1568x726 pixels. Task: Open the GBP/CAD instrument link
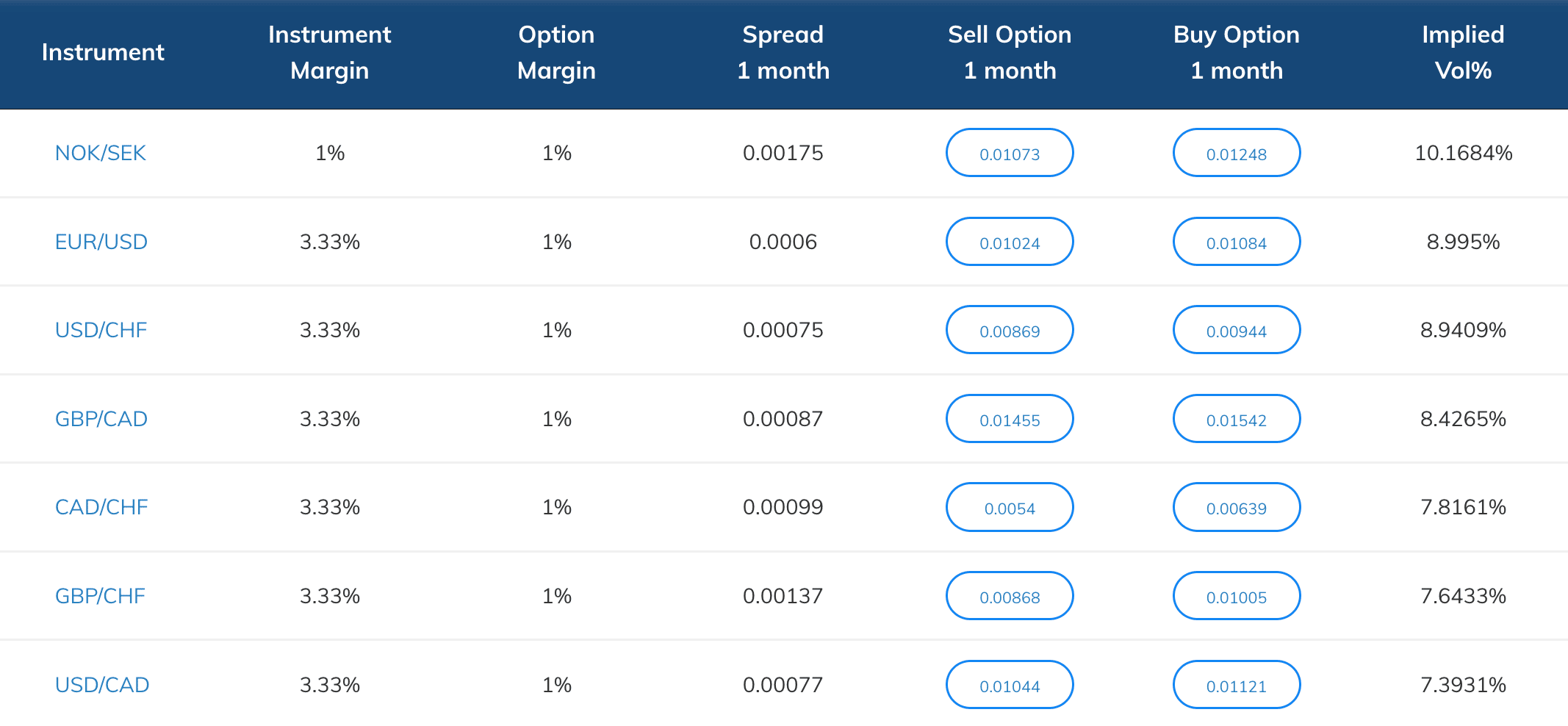tap(101, 419)
